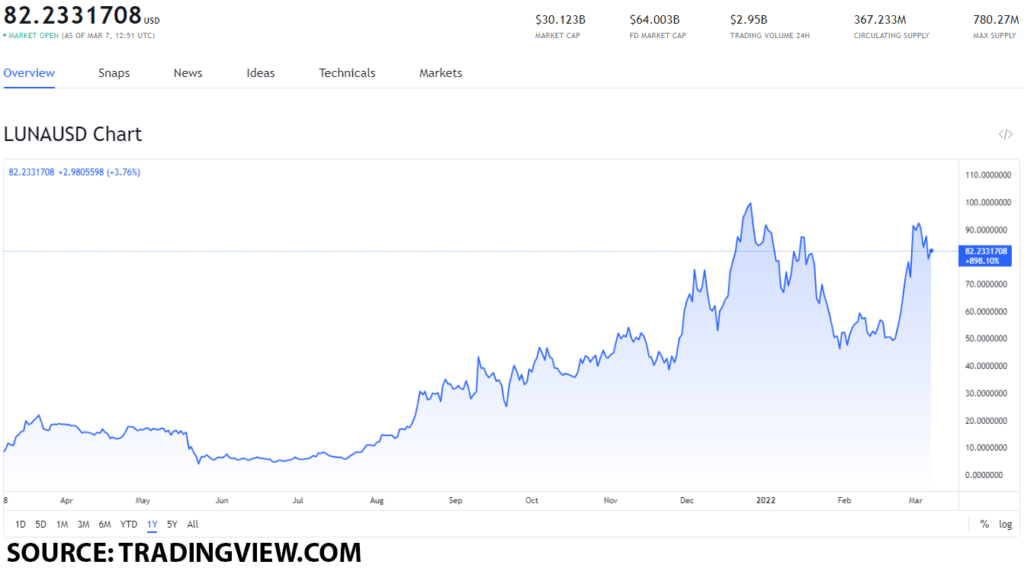Click the large 82.2331708 USD price
1024x568 pixels.
point(81,15)
